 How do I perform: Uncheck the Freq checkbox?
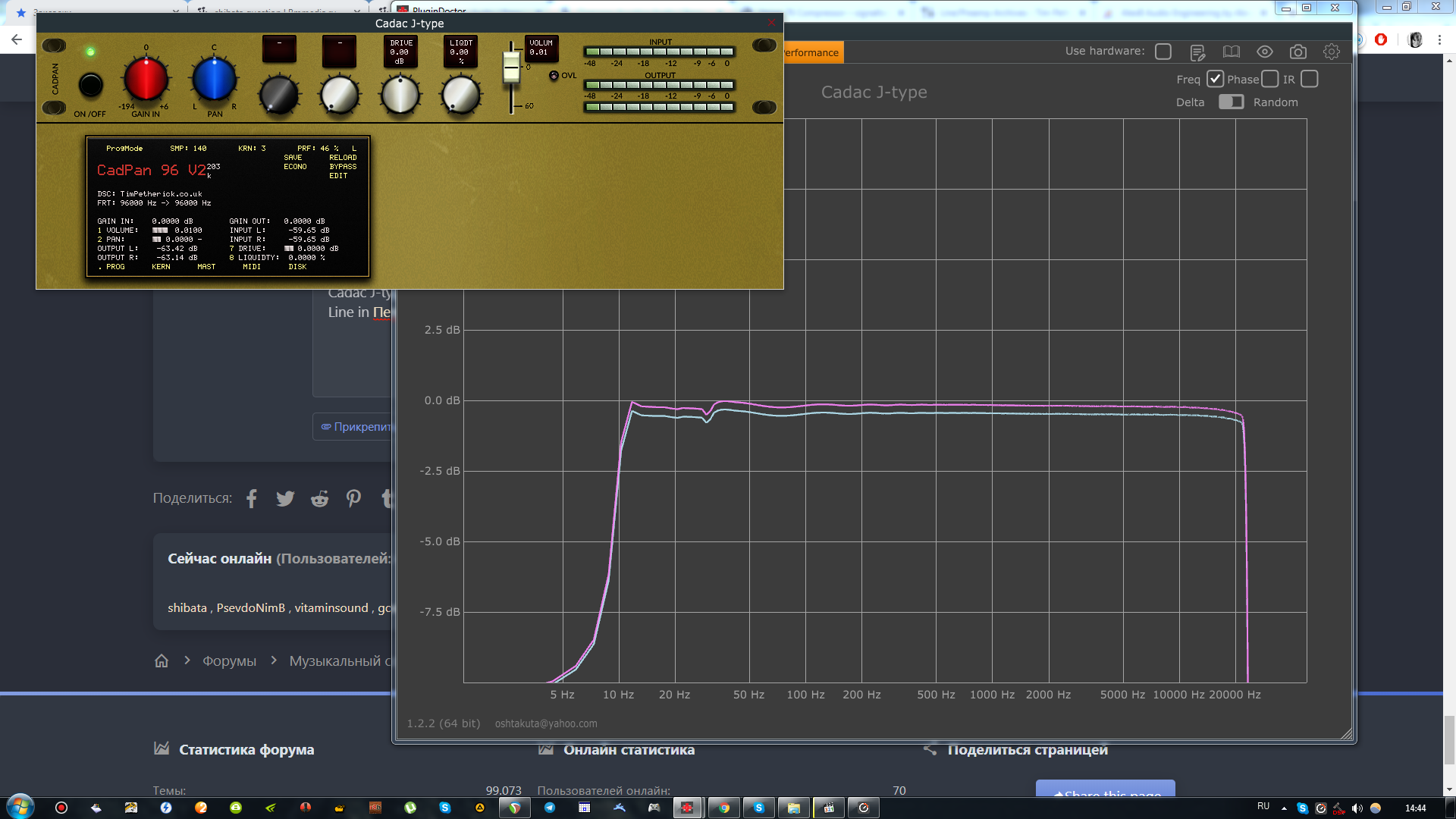pos(1215,79)
